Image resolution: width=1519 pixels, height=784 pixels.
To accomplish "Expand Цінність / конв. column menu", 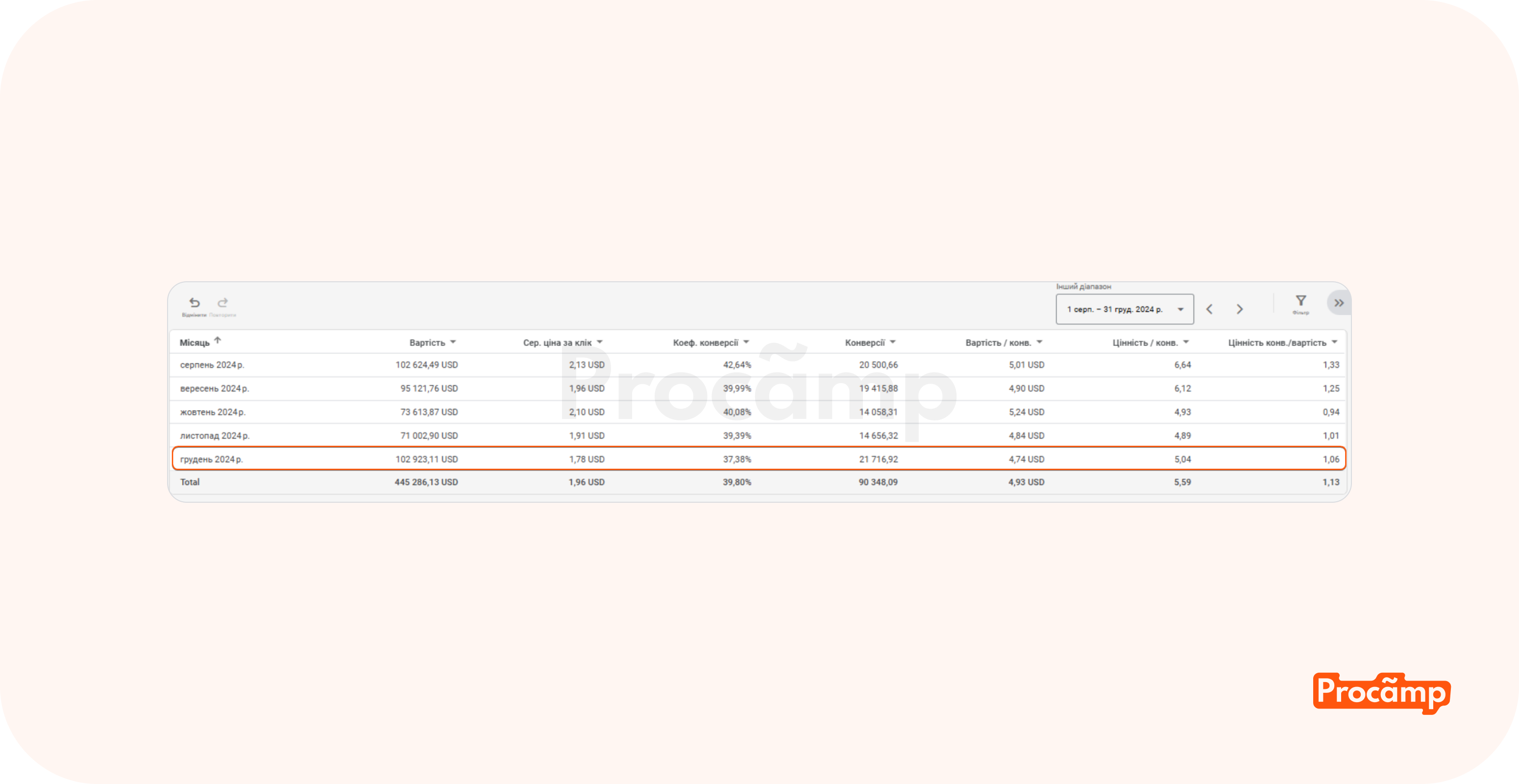I will tap(1186, 342).
